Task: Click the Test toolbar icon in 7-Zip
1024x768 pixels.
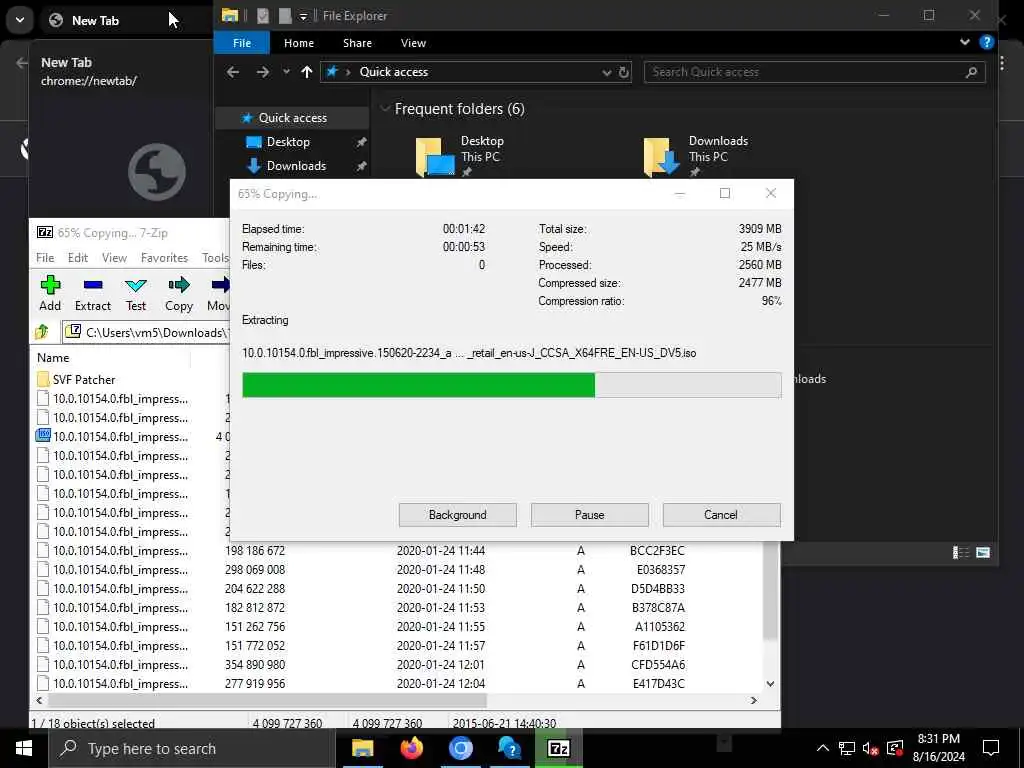Action: 136,293
